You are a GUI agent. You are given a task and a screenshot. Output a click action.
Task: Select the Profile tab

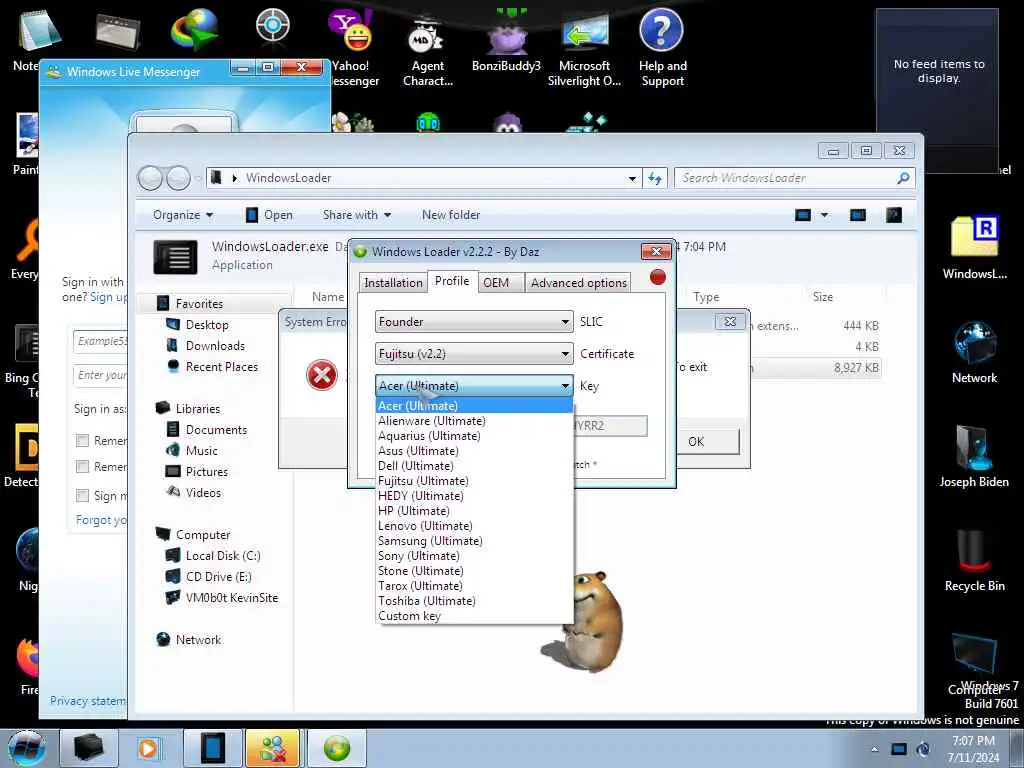452,281
